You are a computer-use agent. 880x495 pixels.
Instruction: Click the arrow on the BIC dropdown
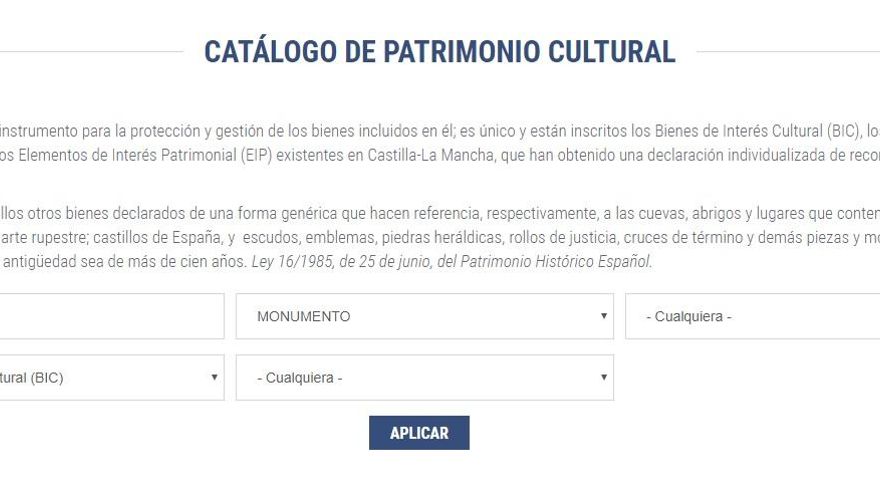pos(214,378)
